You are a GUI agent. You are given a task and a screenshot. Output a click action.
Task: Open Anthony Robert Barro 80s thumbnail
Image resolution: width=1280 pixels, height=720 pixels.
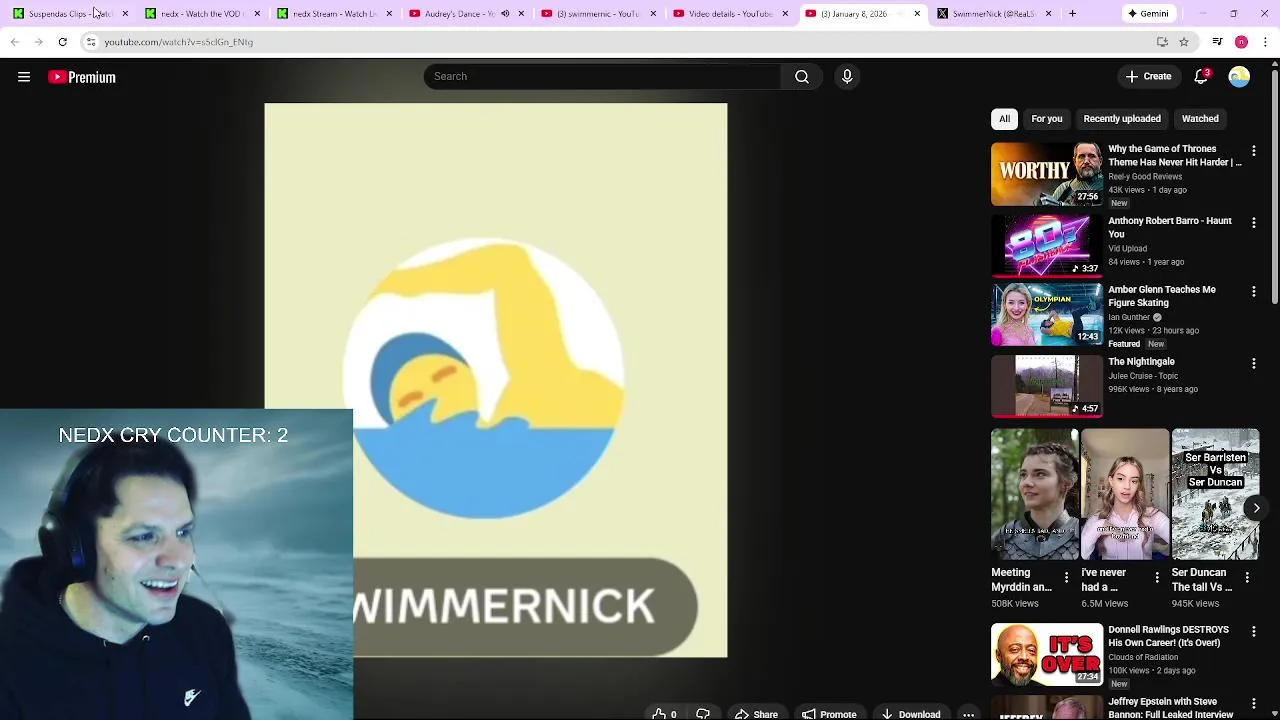point(1047,245)
